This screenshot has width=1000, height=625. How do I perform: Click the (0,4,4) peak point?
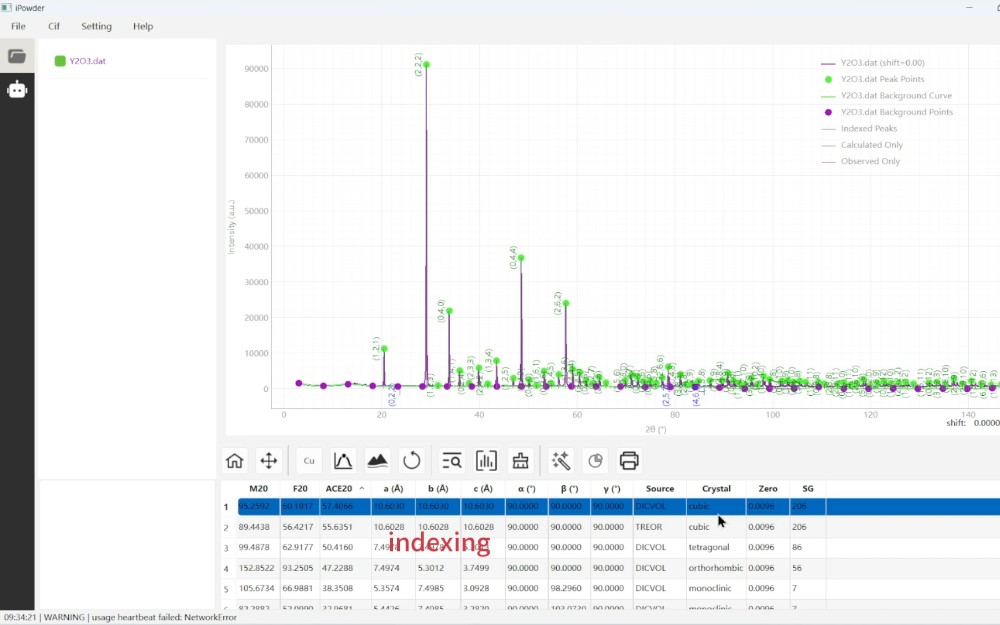(521, 258)
